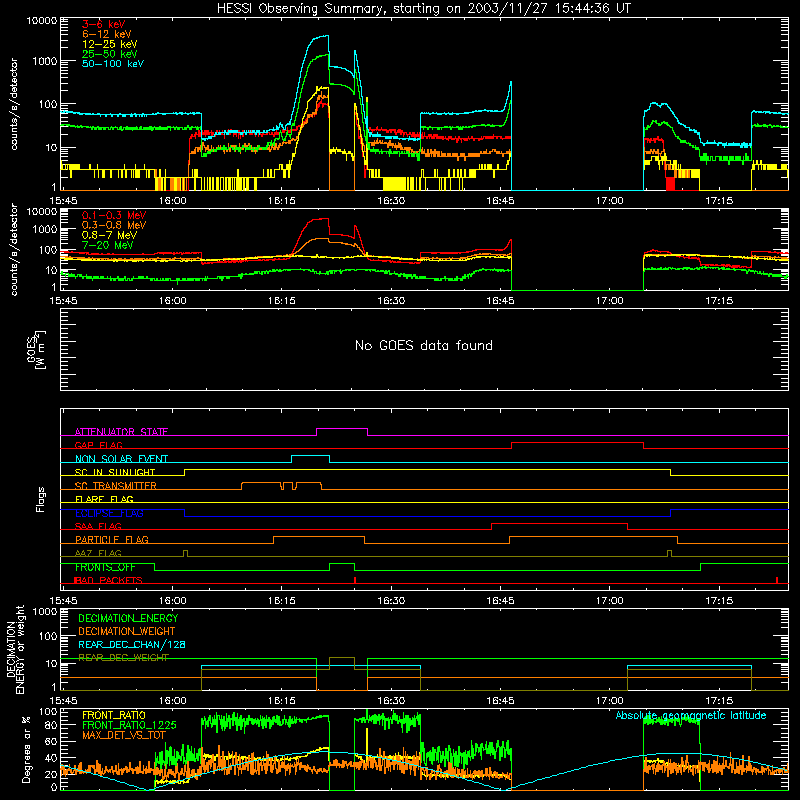The image size is (800, 800).
Task: Select 'Absolute geomagnetic latitude' legend text
Action: click(691, 715)
